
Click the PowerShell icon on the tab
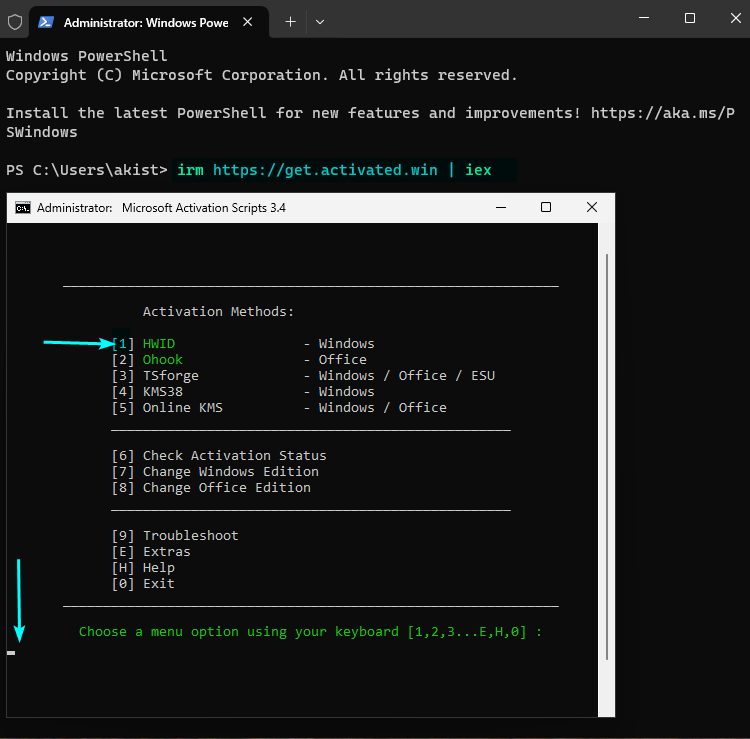(x=46, y=22)
